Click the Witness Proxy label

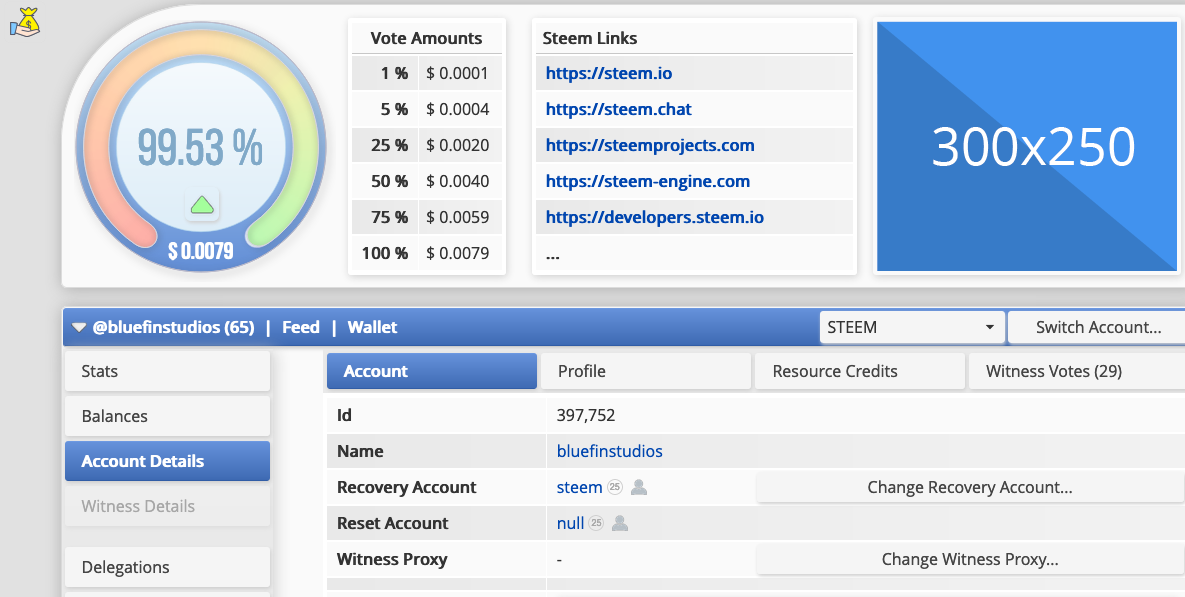392,559
